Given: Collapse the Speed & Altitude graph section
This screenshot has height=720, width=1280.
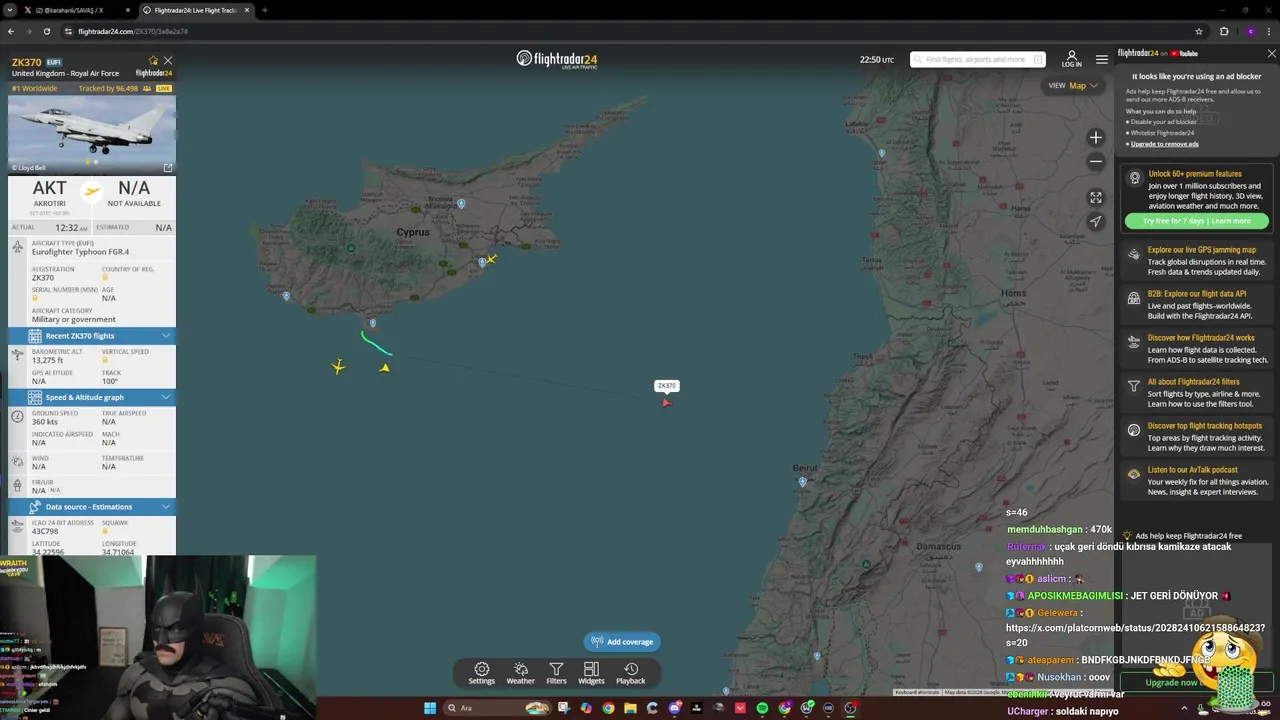Looking at the screenshot, I should 92,397.
